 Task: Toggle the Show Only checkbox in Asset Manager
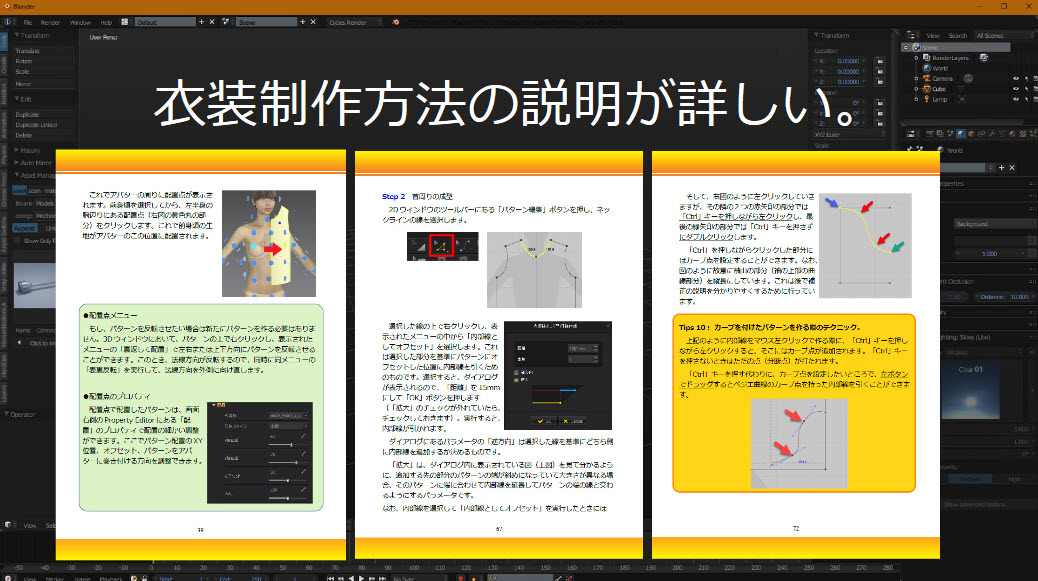(18, 241)
